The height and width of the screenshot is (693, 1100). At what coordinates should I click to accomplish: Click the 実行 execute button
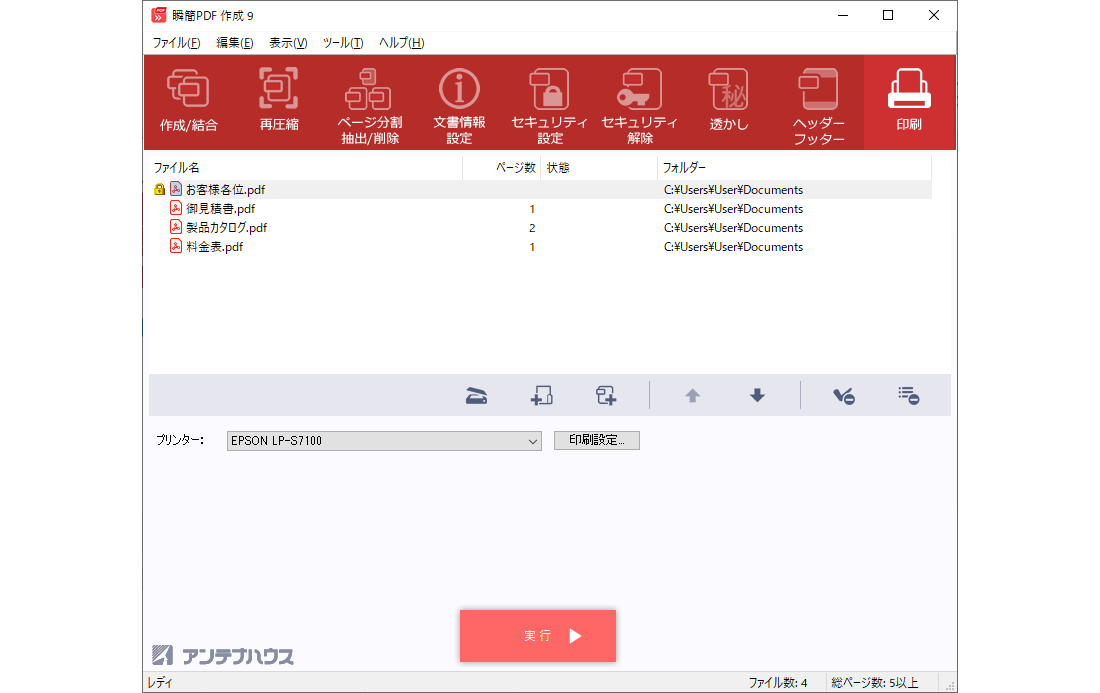538,635
